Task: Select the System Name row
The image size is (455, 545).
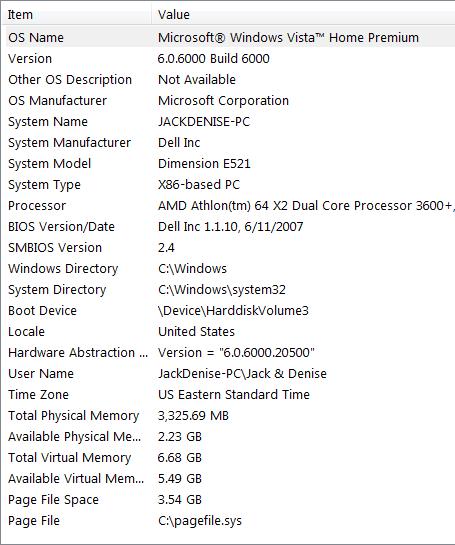Action: coord(228,122)
